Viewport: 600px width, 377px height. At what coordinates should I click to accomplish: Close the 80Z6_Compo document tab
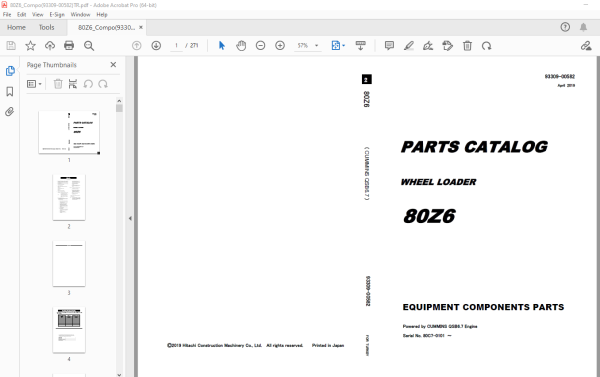coord(141,28)
